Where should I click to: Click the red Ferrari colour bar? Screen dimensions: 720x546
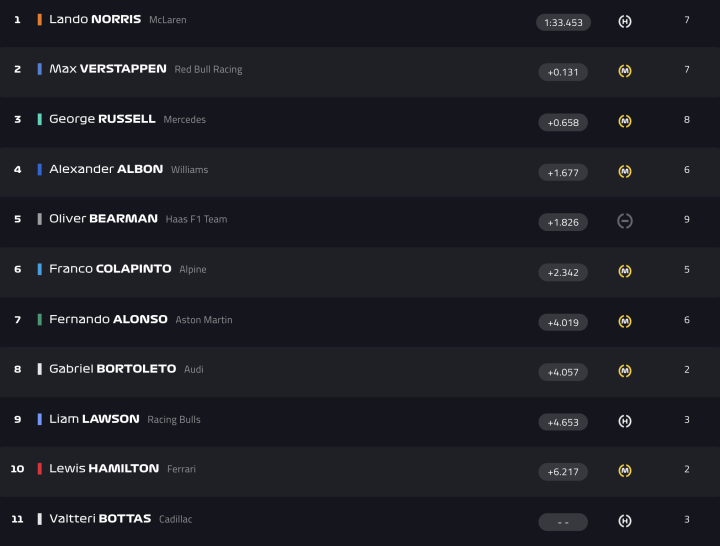pyautogui.click(x=39, y=469)
